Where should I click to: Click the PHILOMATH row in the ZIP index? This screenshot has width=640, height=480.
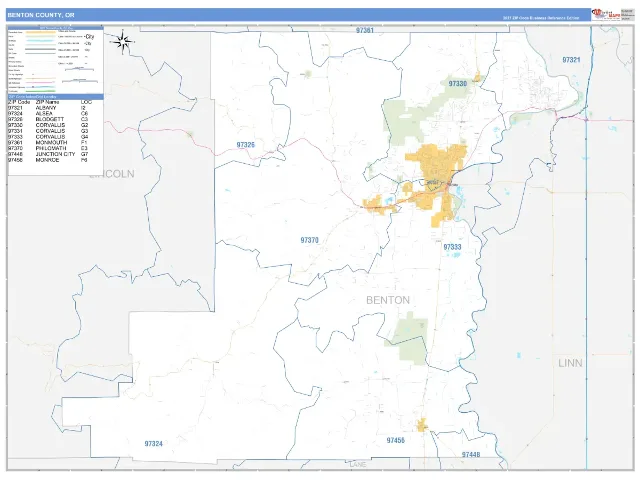[x=56, y=149]
